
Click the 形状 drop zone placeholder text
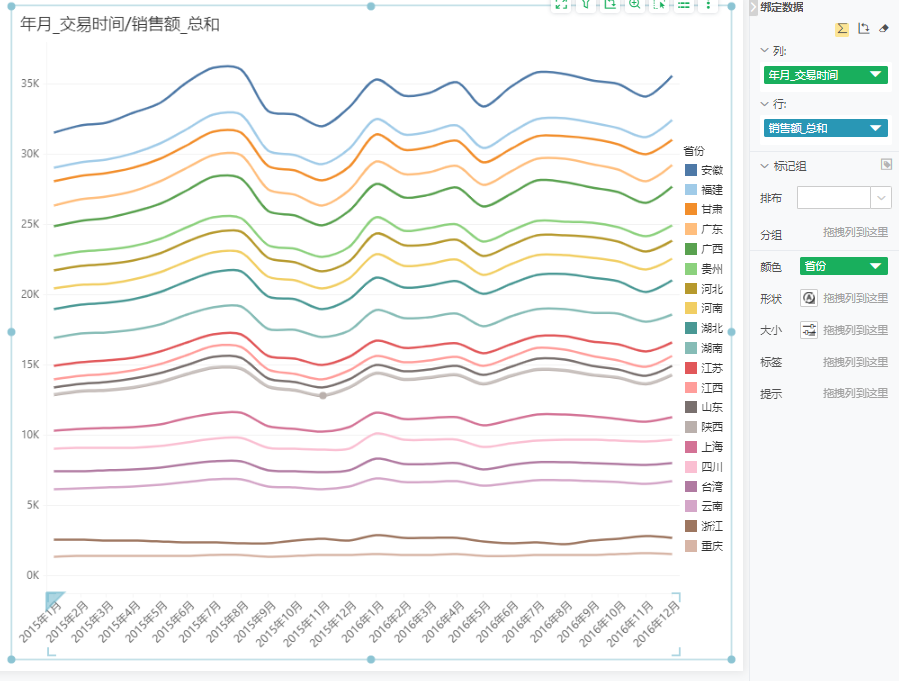coord(855,298)
